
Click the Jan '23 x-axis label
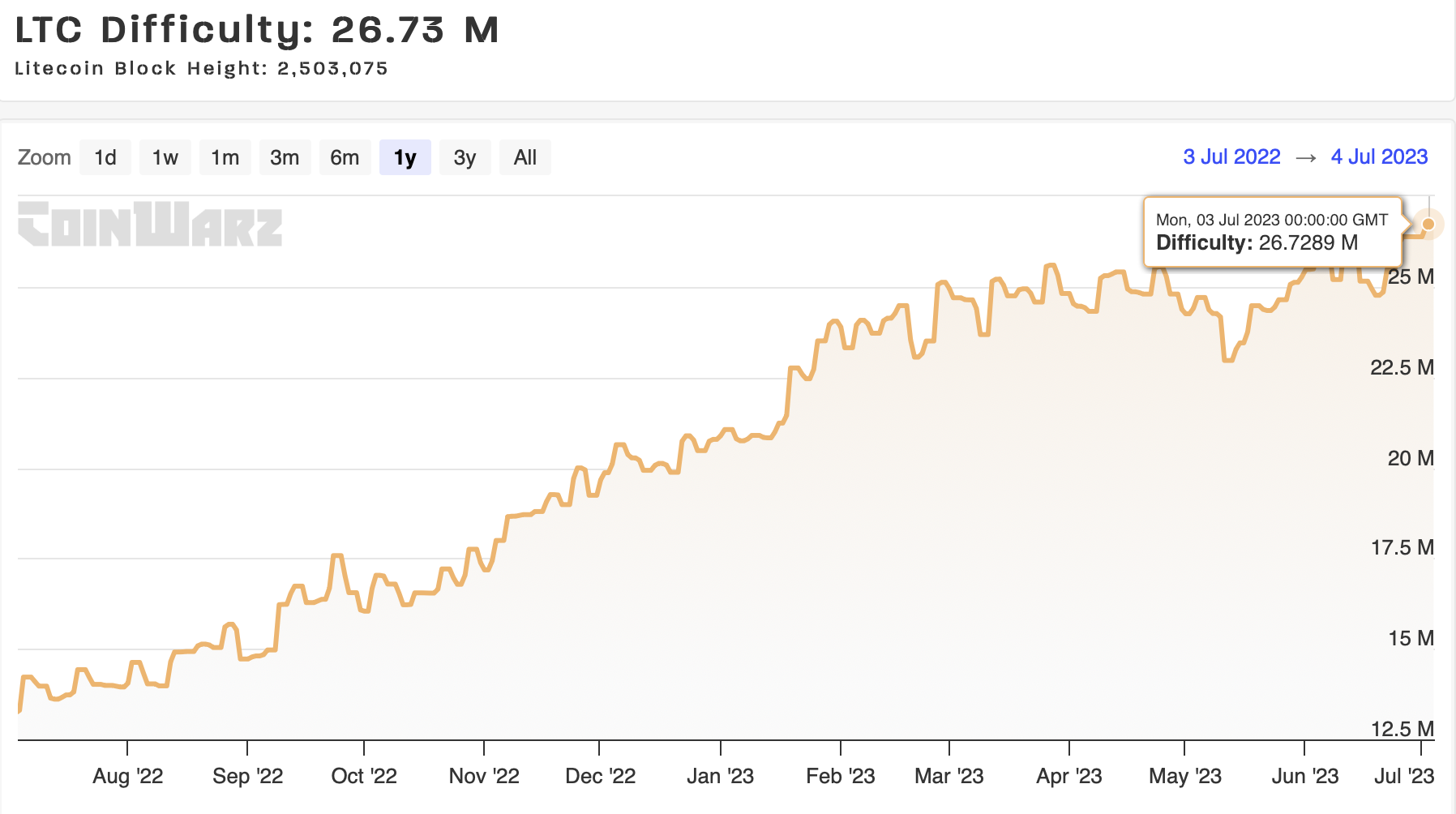[720, 776]
